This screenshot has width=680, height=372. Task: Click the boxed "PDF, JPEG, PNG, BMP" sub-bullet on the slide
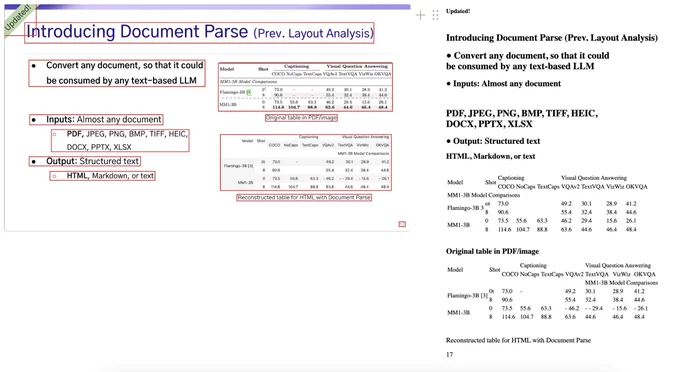(x=120, y=140)
